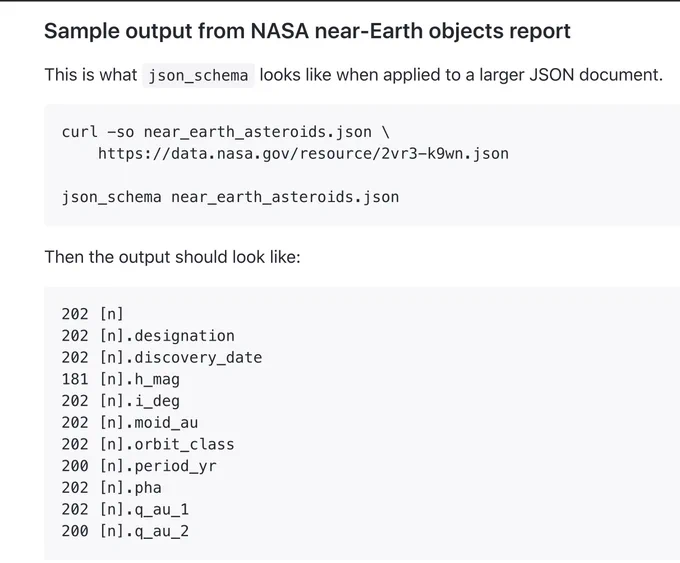Click the [n].i_deg output line
Viewport: 680px width, 563px height.
pos(121,401)
